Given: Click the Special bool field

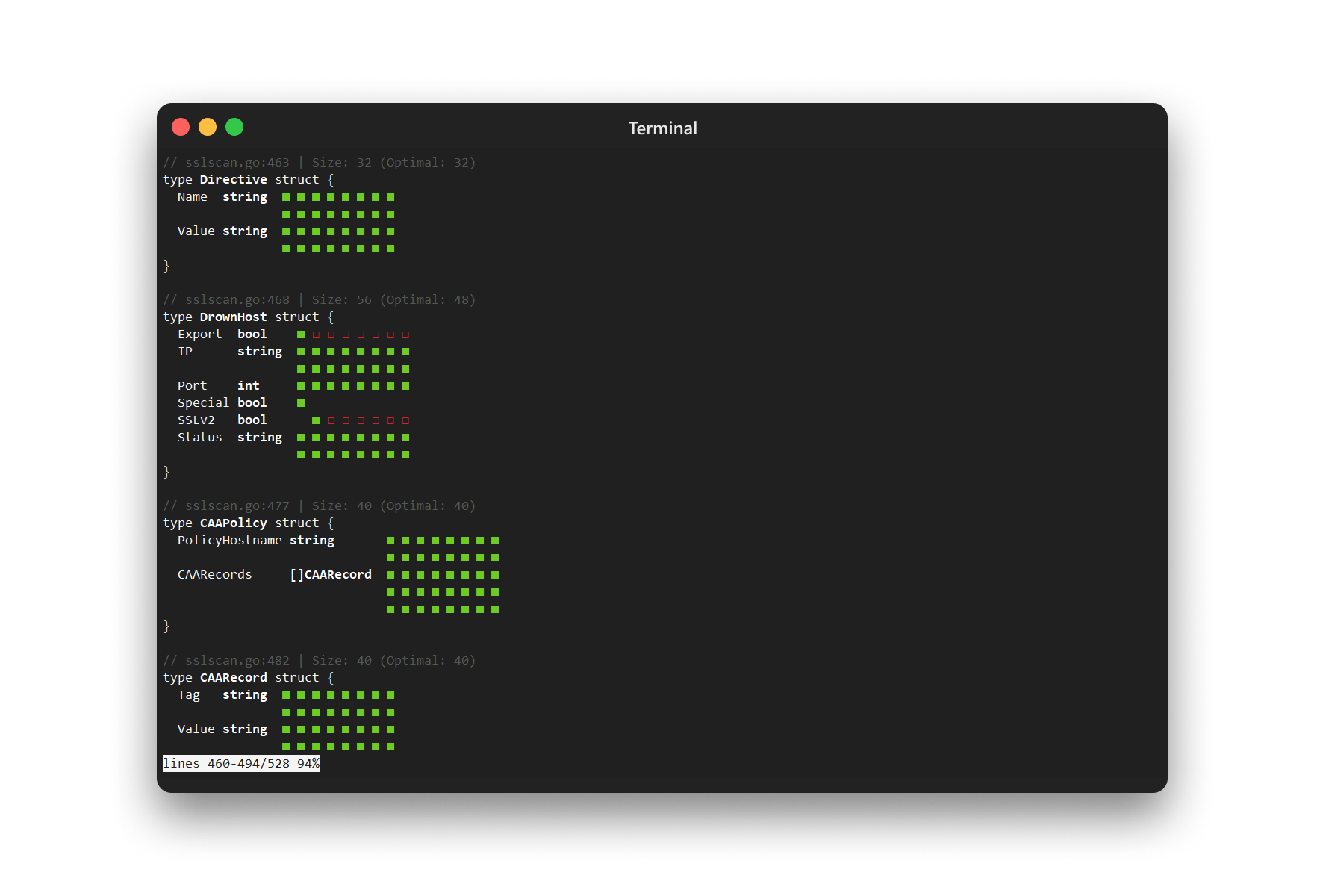Looking at the screenshot, I should click(222, 402).
